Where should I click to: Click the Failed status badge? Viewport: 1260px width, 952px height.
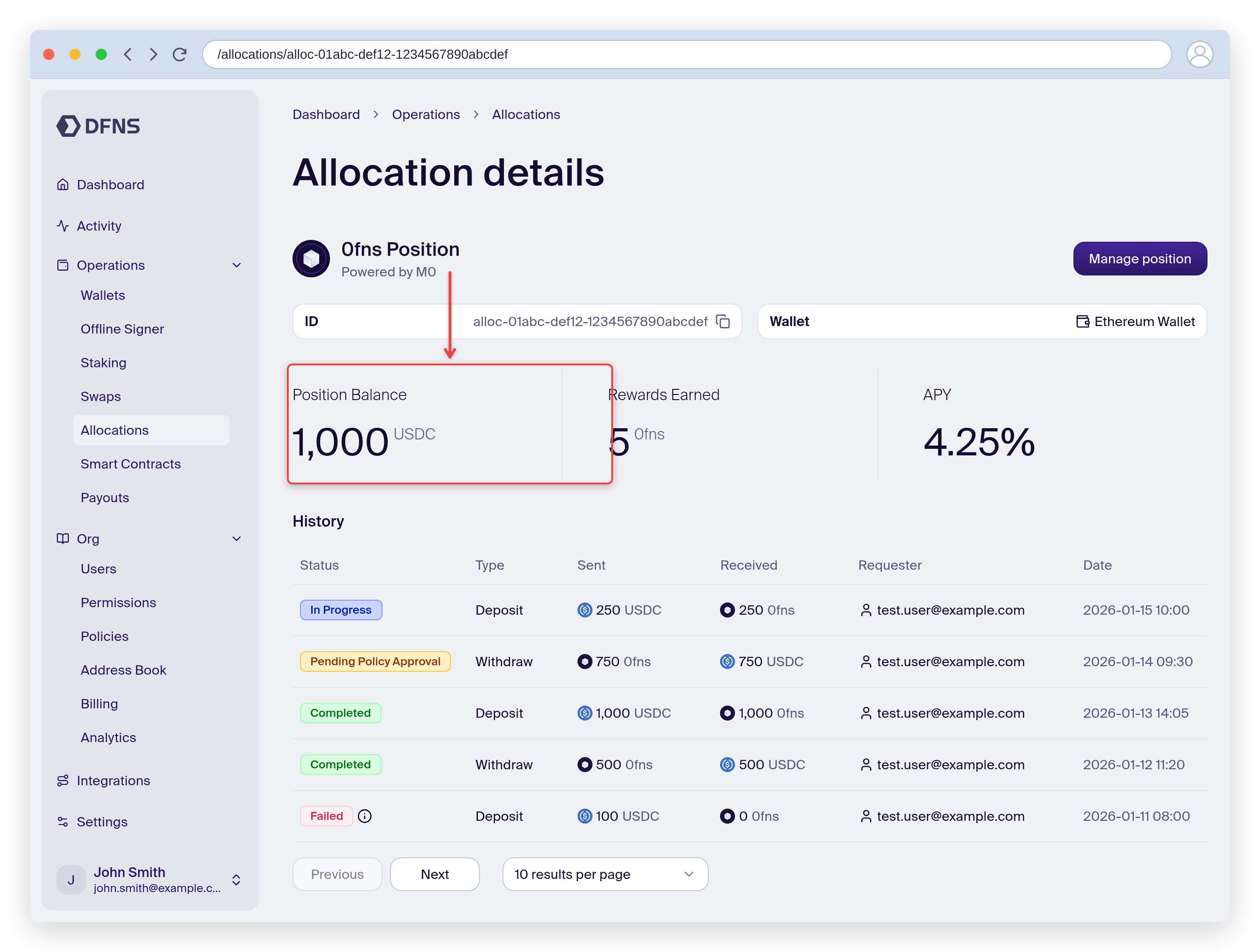tap(326, 816)
